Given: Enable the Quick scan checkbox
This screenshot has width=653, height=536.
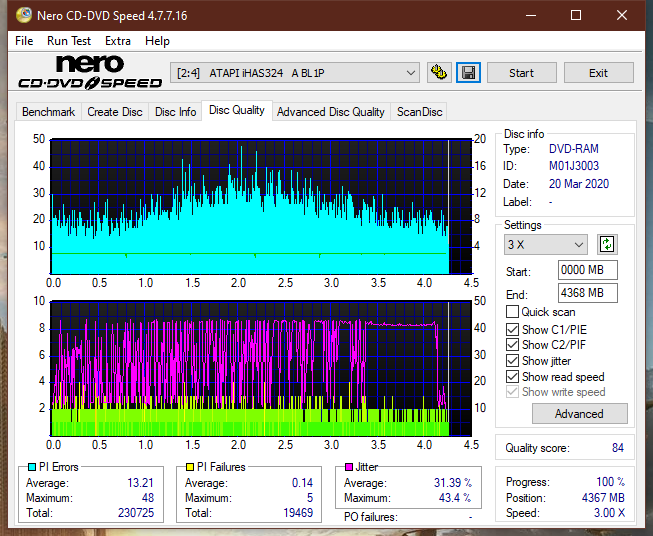Looking at the screenshot, I should pyautogui.click(x=512, y=312).
